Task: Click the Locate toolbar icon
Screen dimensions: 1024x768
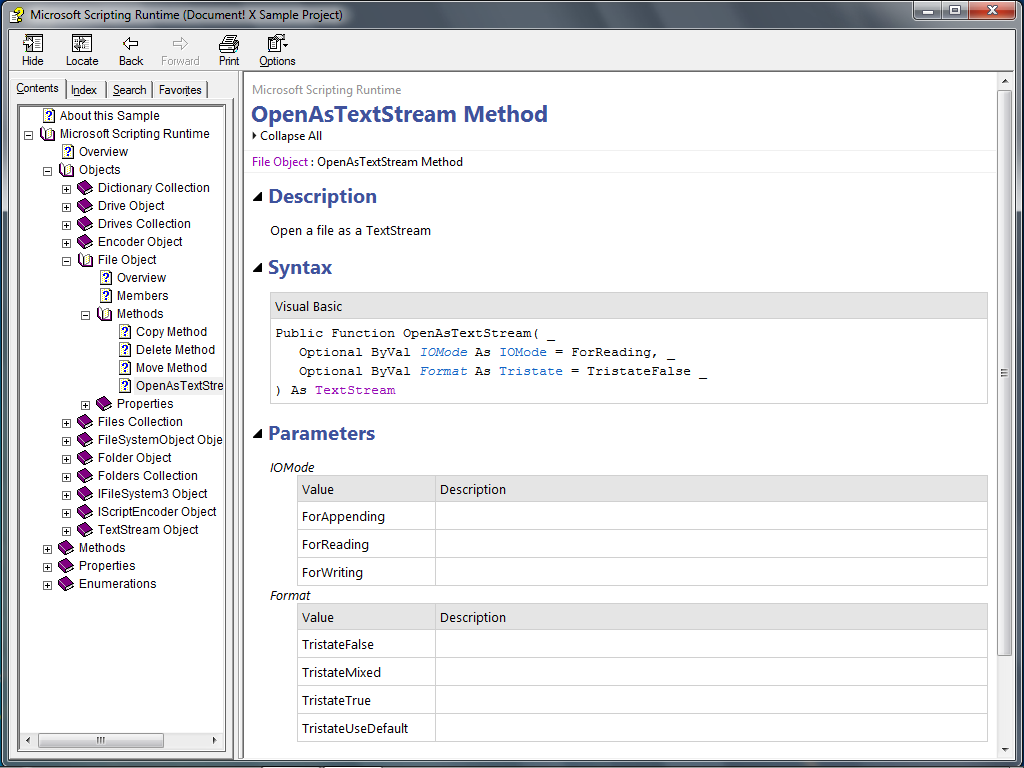Action: click(x=82, y=44)
